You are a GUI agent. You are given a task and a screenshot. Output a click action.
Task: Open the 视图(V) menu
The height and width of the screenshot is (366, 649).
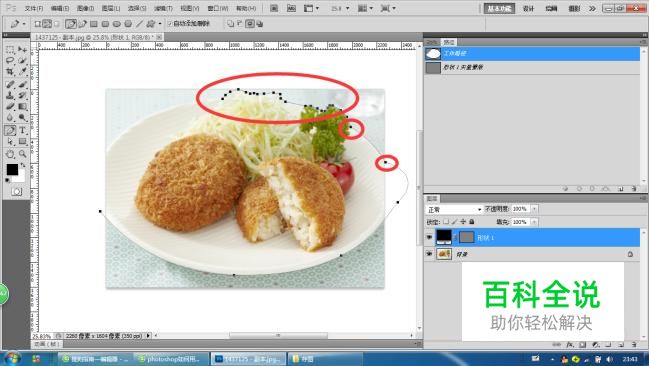point(190,8)
